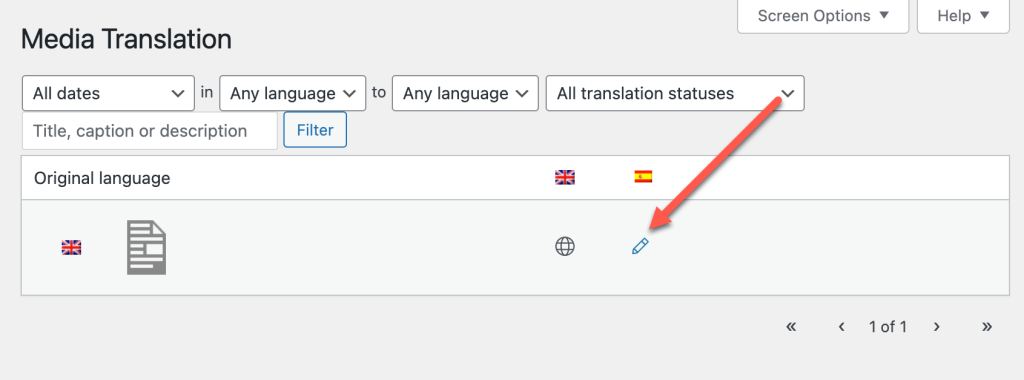Click the 1 of 1 page indicator
1024x380 pixels.
888,326
